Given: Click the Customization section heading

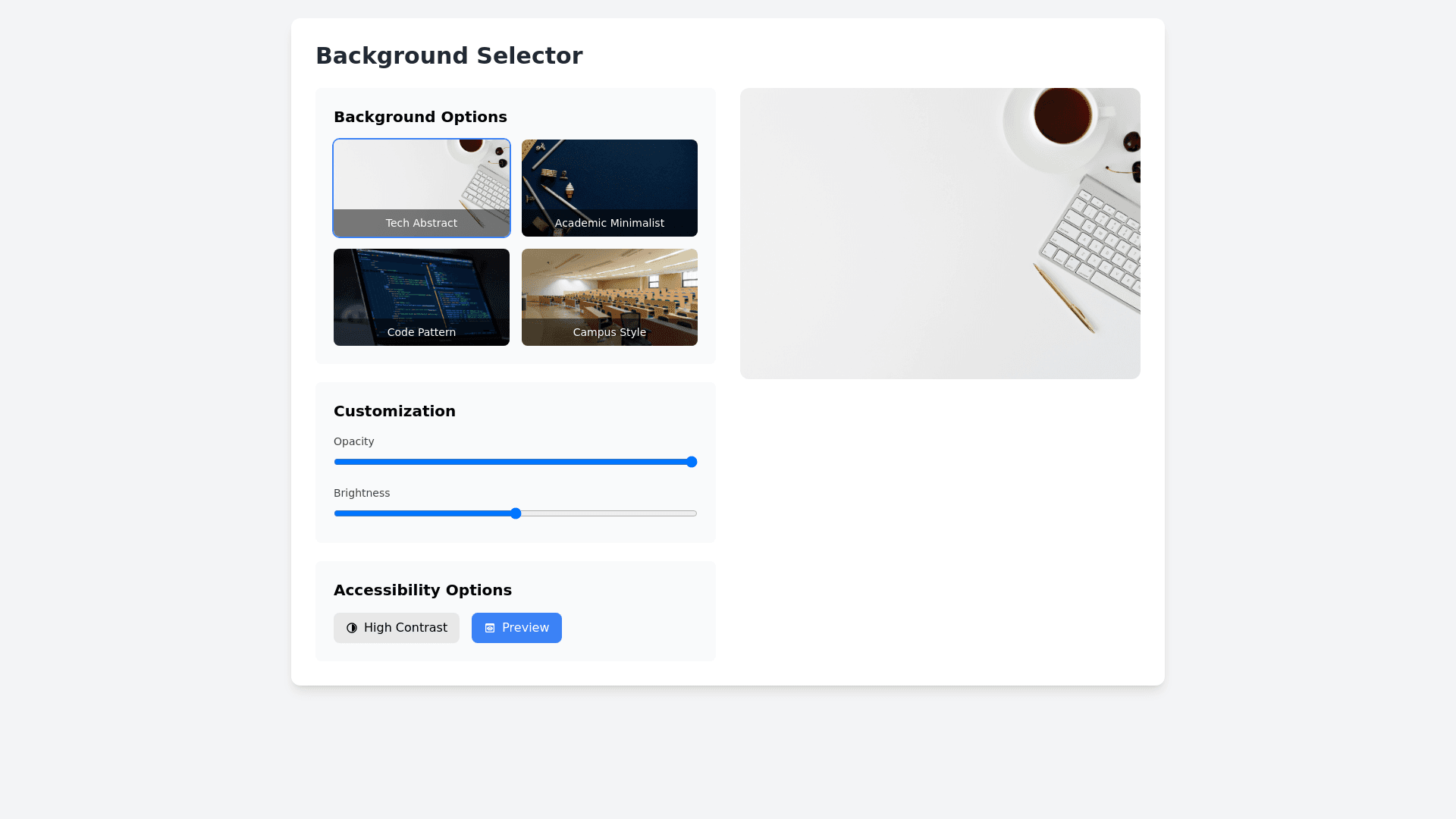Looking at the screenshot, I should coord(394,411).
